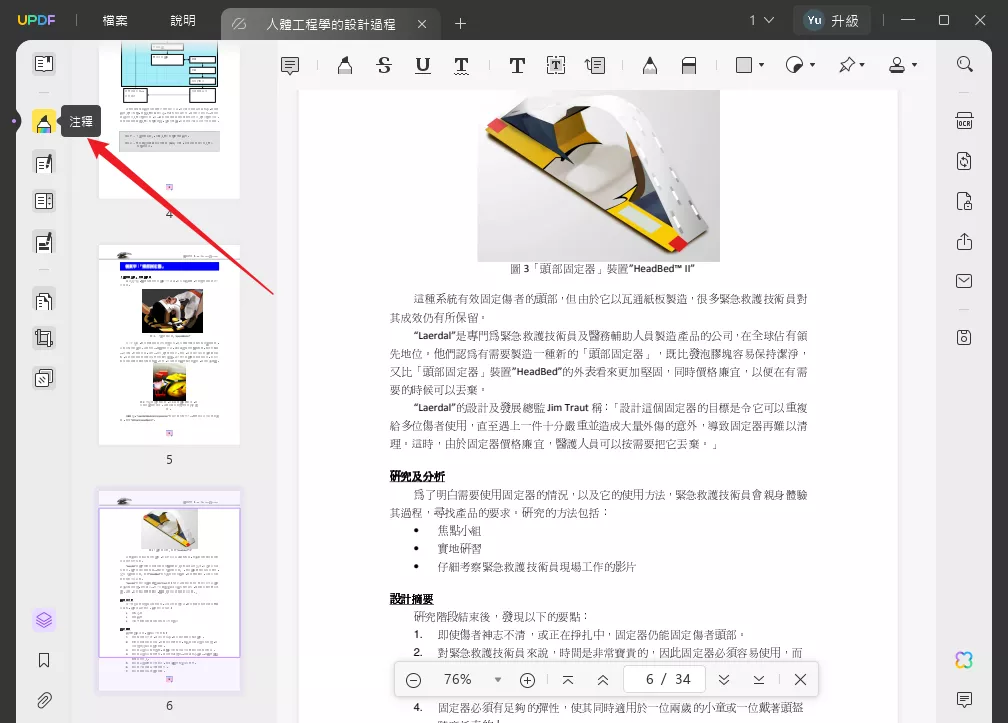Select the Text Box tool
1008x723 pixels.
(556, 66)
